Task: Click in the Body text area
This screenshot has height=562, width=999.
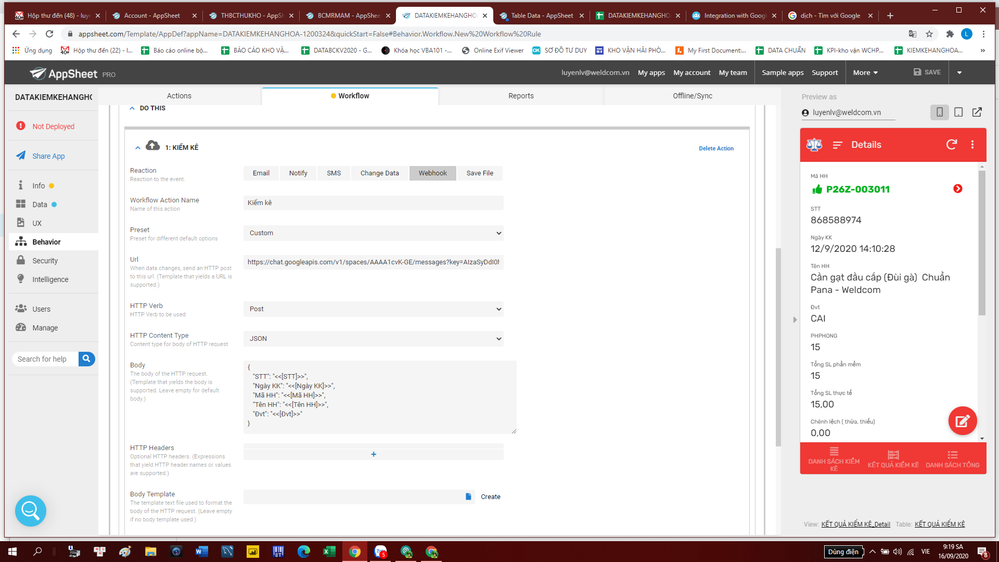Action: [380, 397]
